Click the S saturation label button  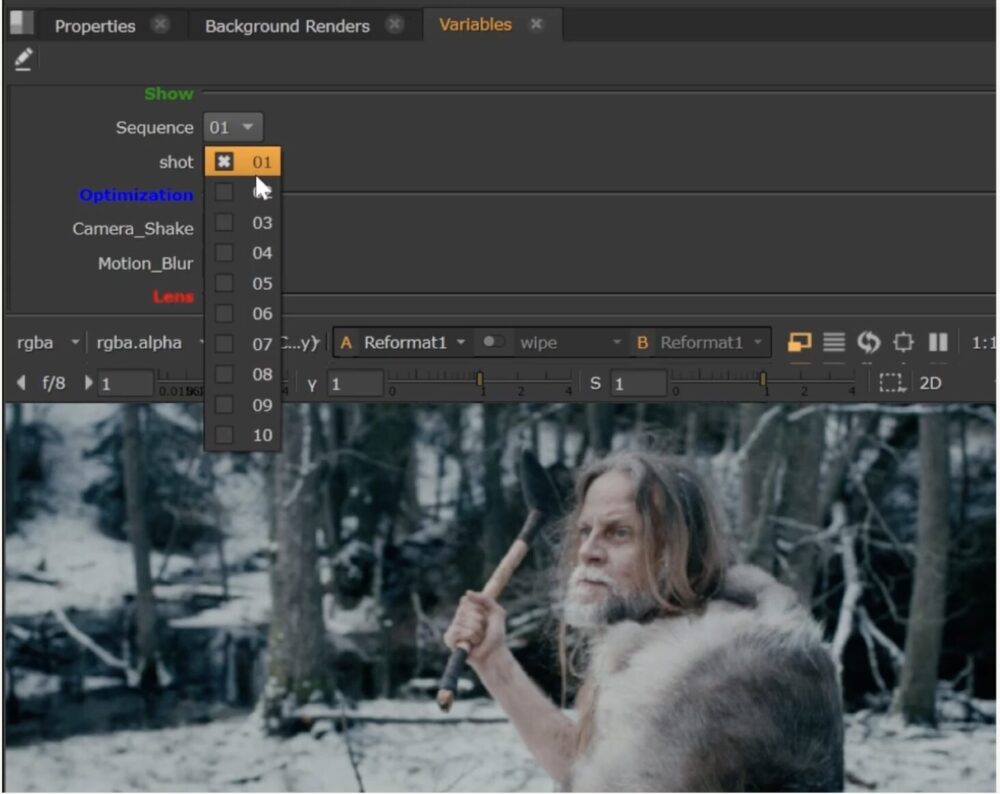594,383
